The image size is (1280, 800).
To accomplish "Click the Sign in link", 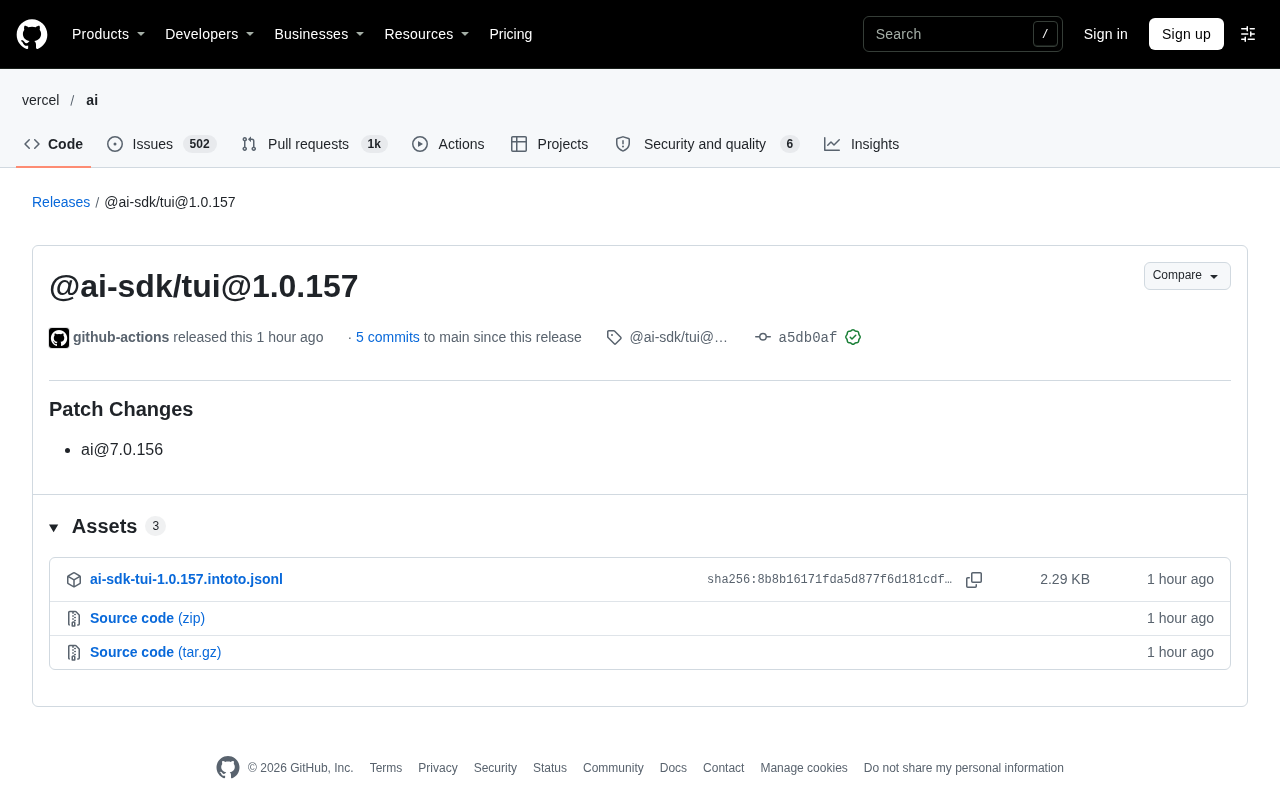I will point(1106,34).
